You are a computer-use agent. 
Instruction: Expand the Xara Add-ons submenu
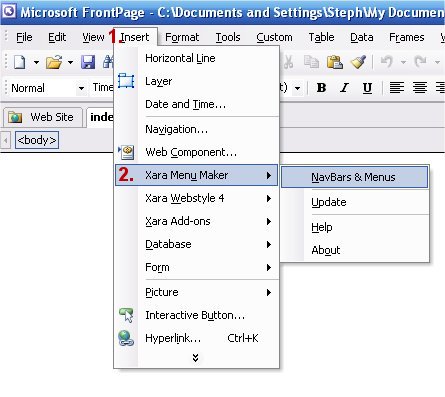pos(196,221)
